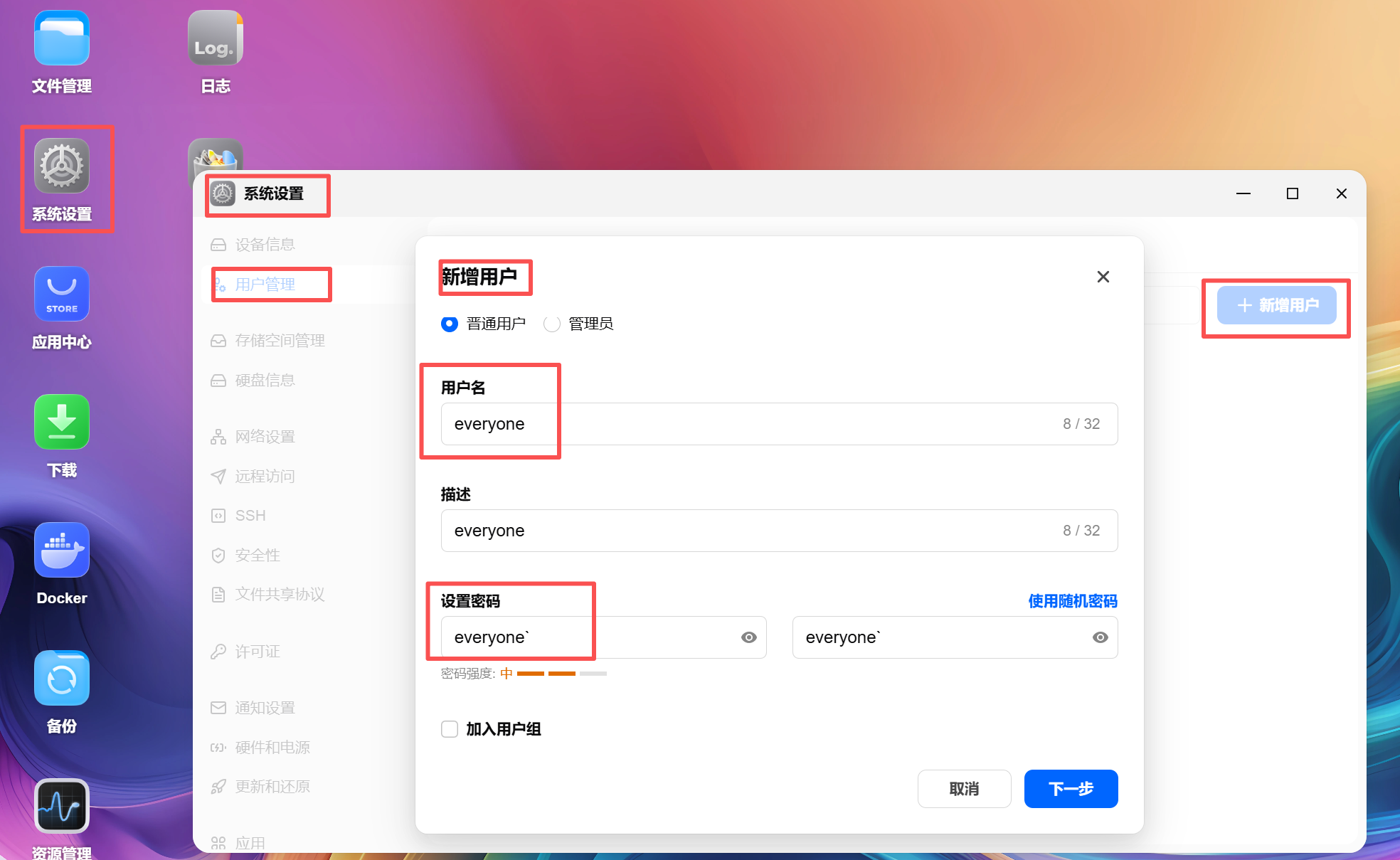This screenshot has height=860, width=1400.
Task: Select the 管理员 radio button
Action: tap(552, 324)
